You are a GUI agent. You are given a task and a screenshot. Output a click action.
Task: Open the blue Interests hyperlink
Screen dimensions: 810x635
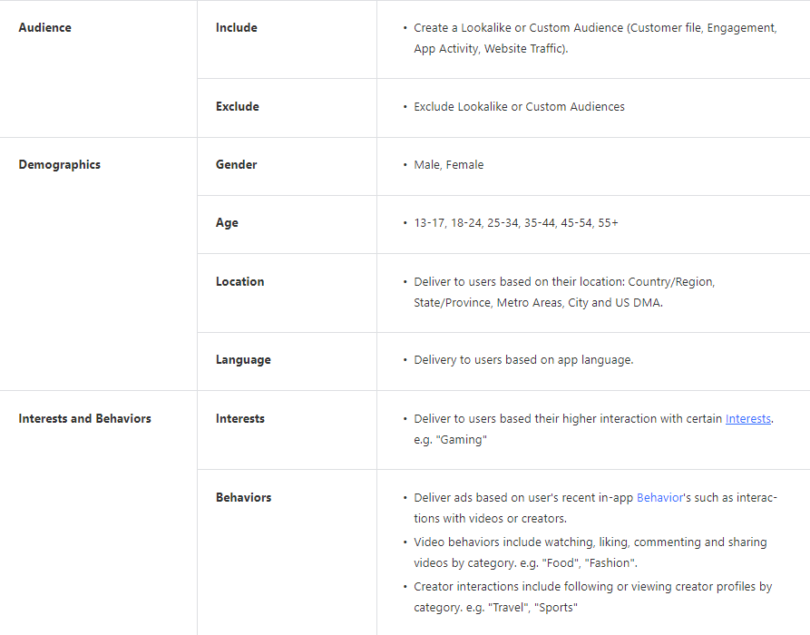(x=748, y=419)
